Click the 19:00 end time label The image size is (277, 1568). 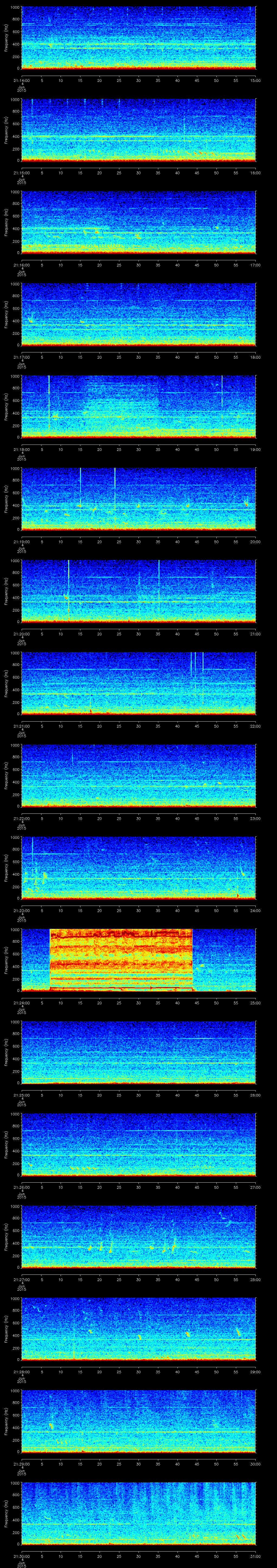(x=255, y=449)
